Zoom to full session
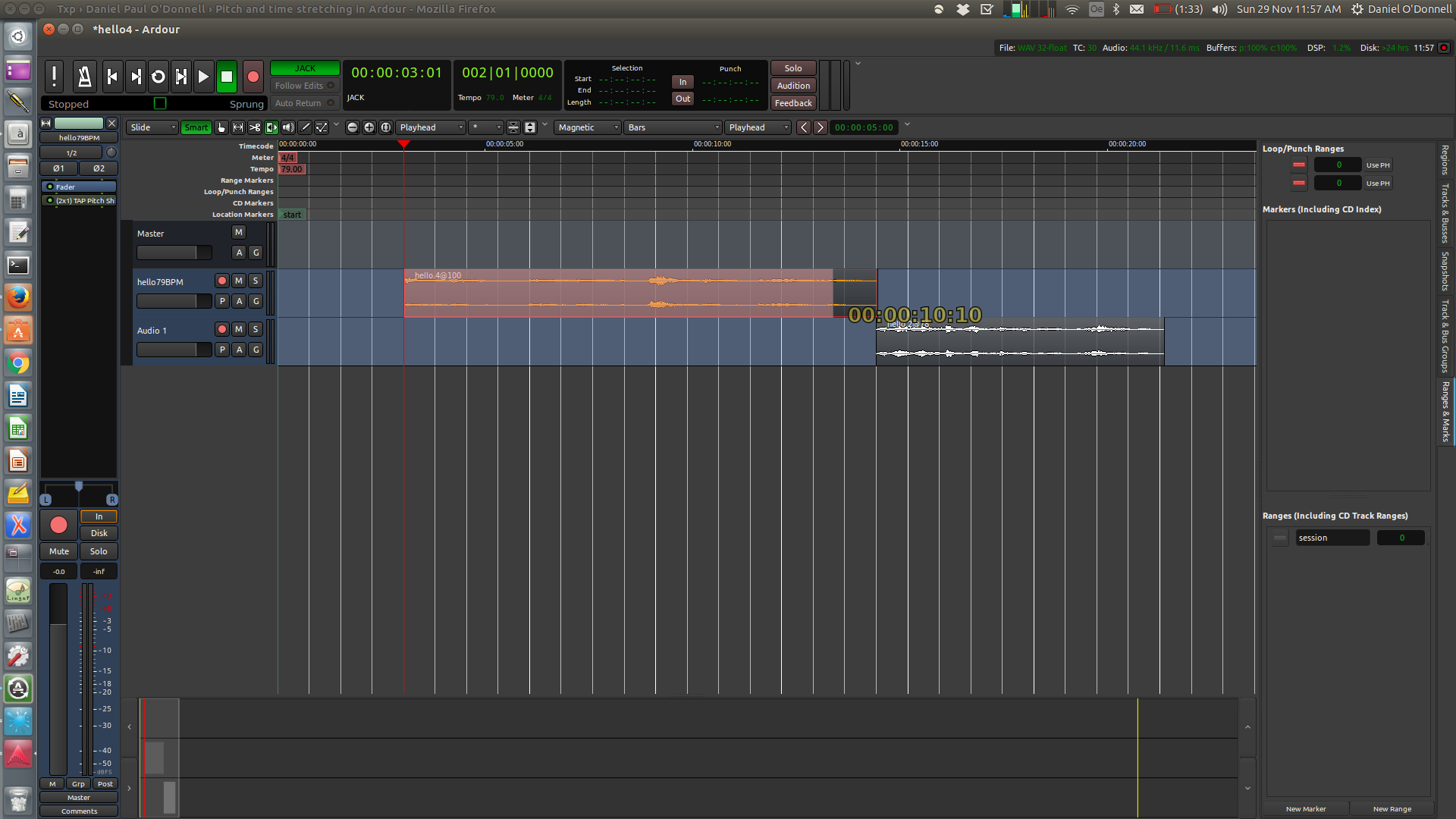 click(x=386, y=127)
